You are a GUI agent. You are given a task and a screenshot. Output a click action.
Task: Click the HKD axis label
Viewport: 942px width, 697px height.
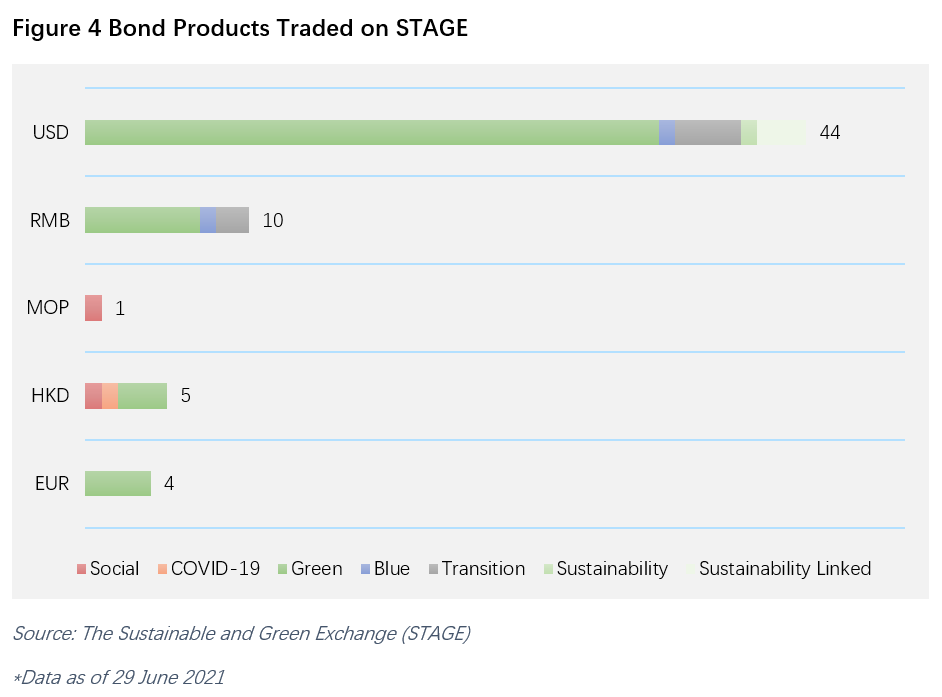pos(50,396)
